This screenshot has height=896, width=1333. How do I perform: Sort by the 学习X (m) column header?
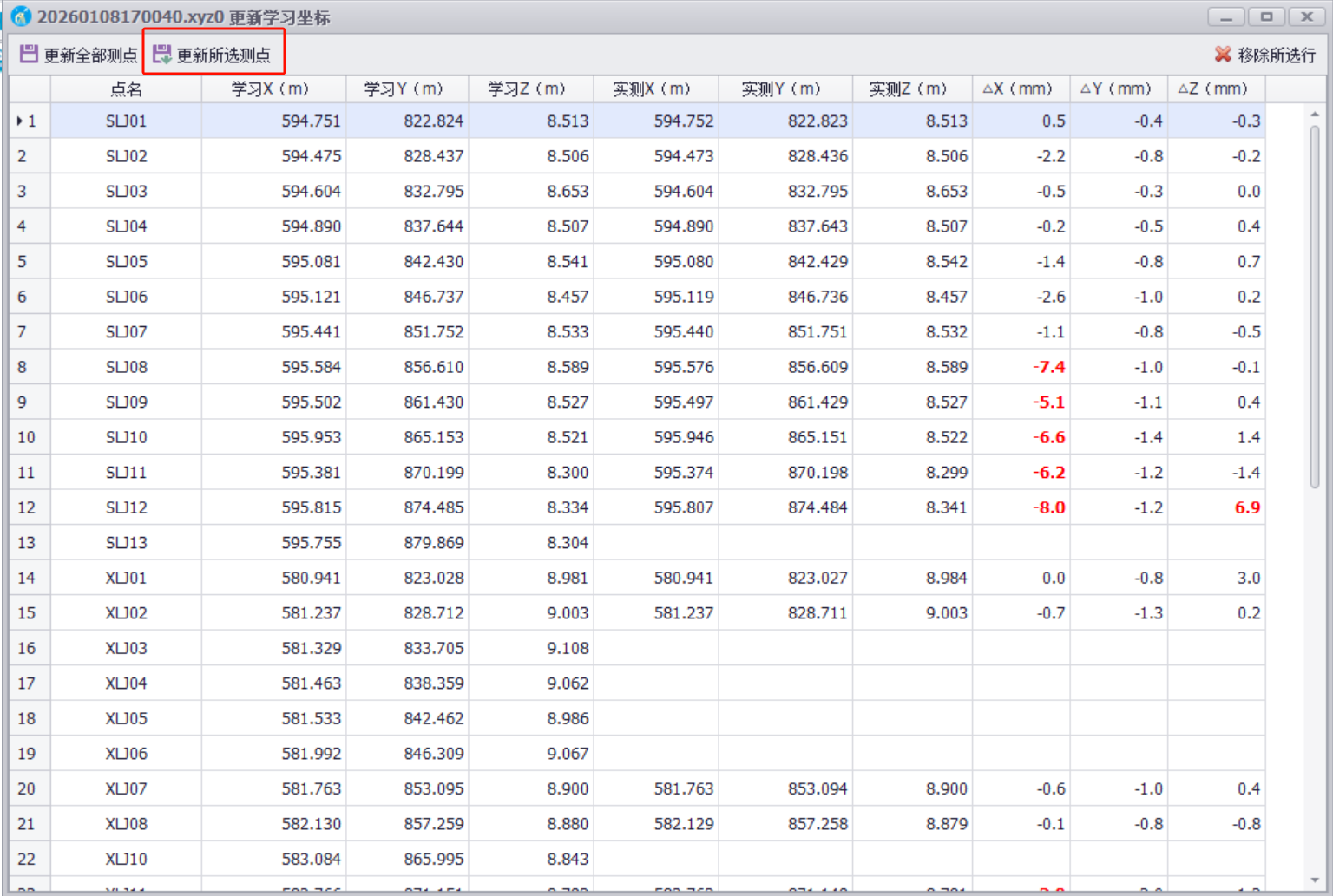tap(273, 88)
